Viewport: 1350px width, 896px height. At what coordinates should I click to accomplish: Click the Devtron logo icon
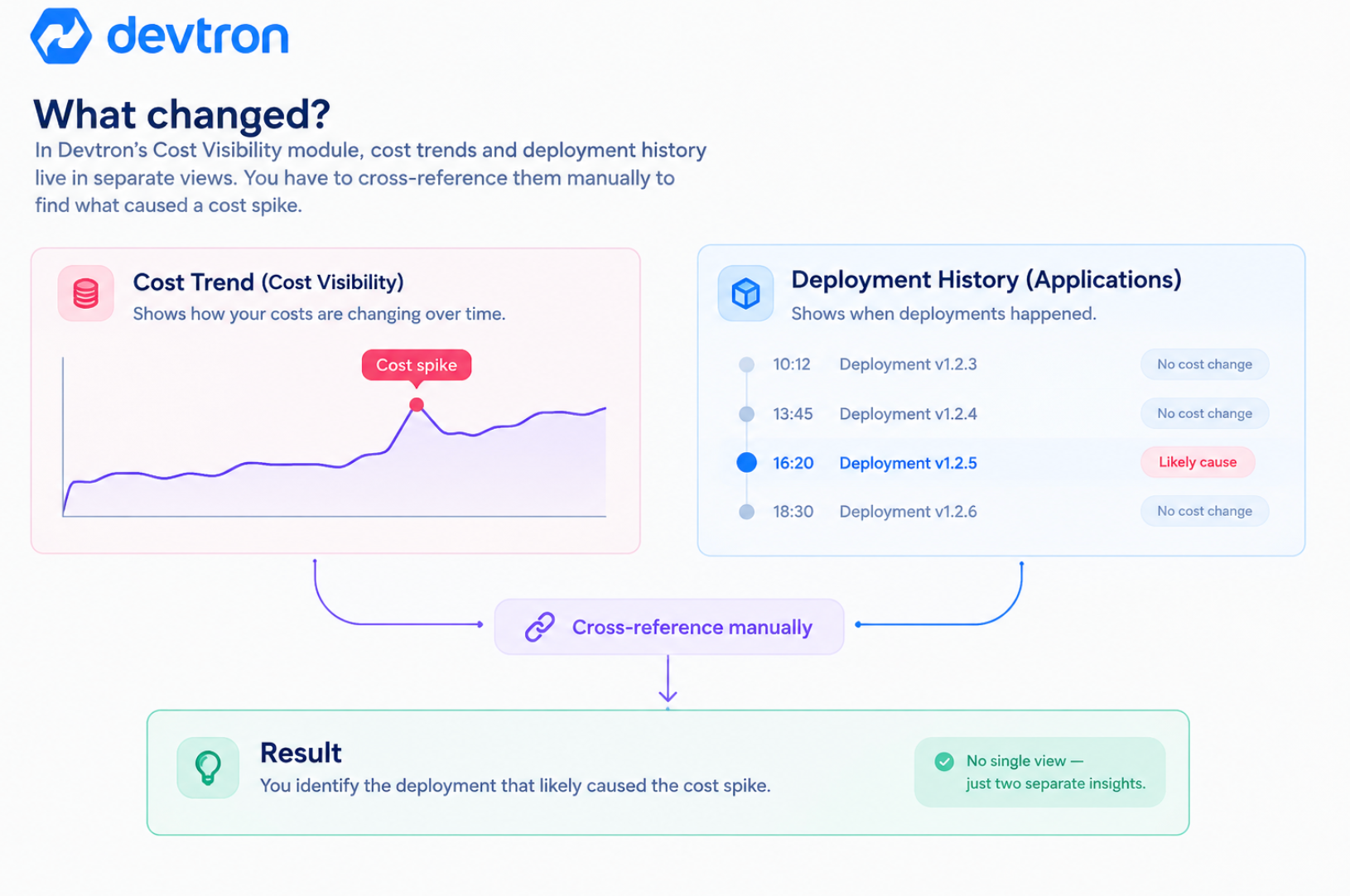(60, 36)
